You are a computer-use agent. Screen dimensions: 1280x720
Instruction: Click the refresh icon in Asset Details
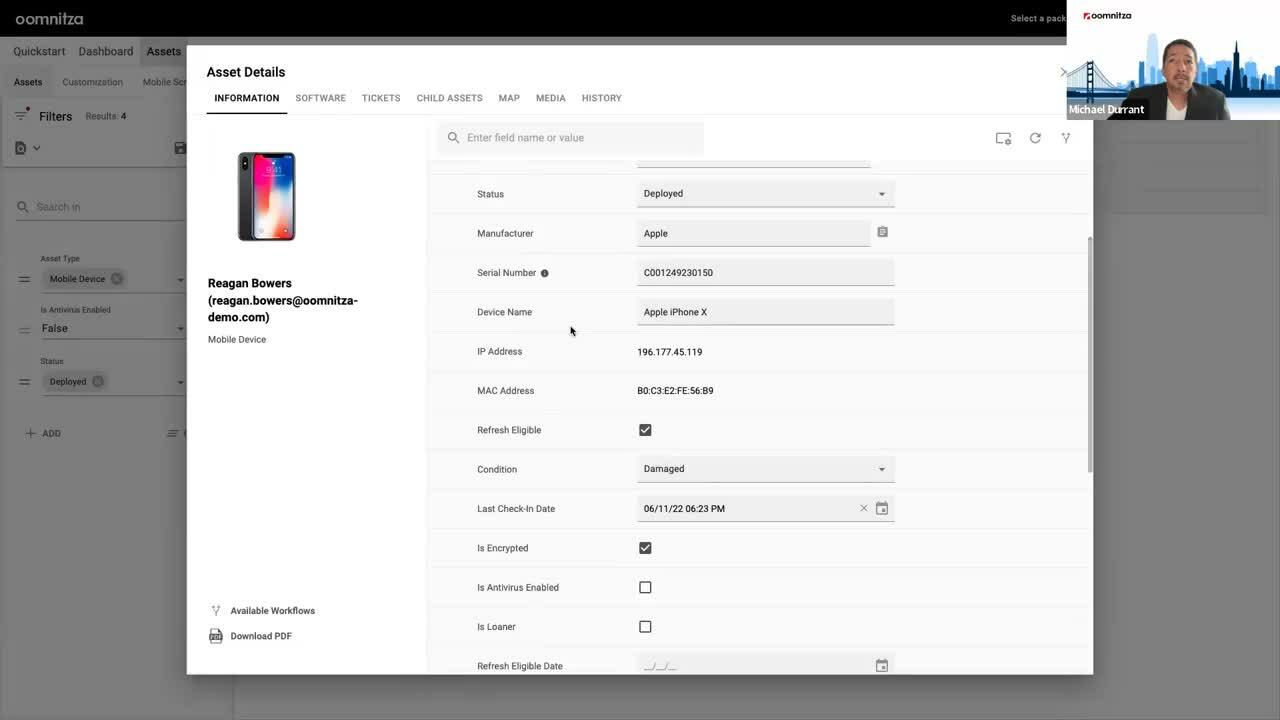point(1034,137)
